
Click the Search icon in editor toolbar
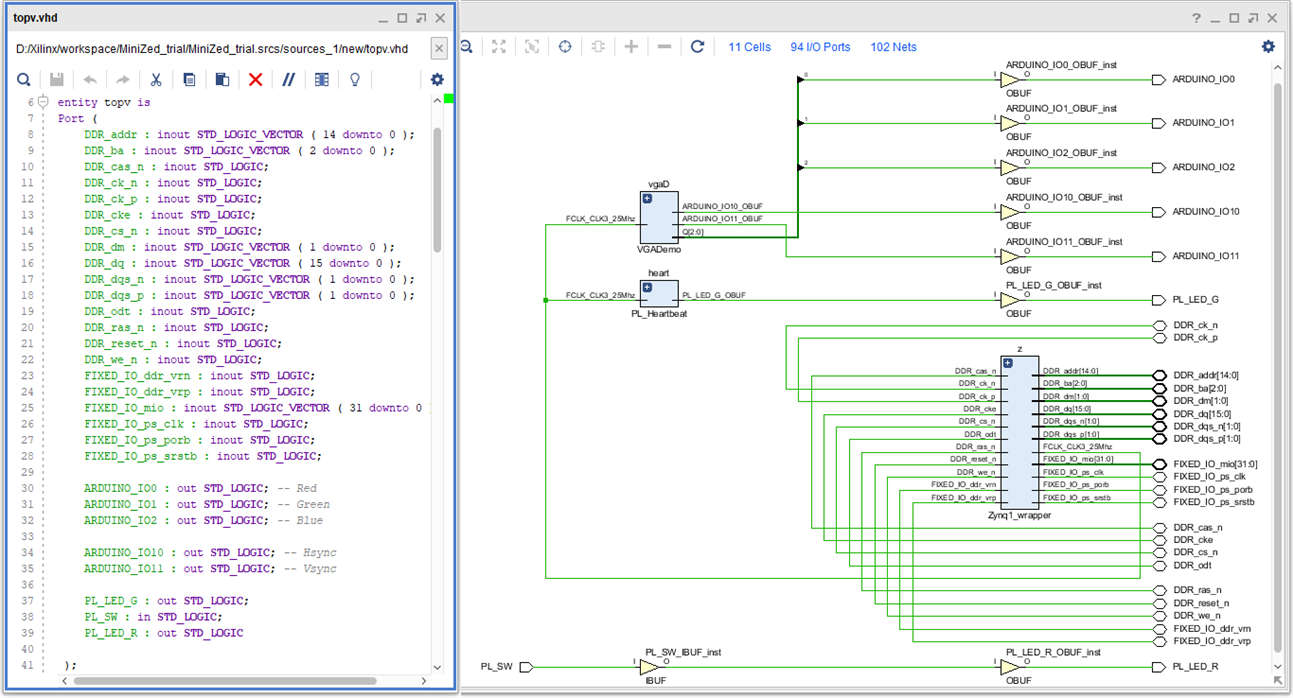[24, 80]
